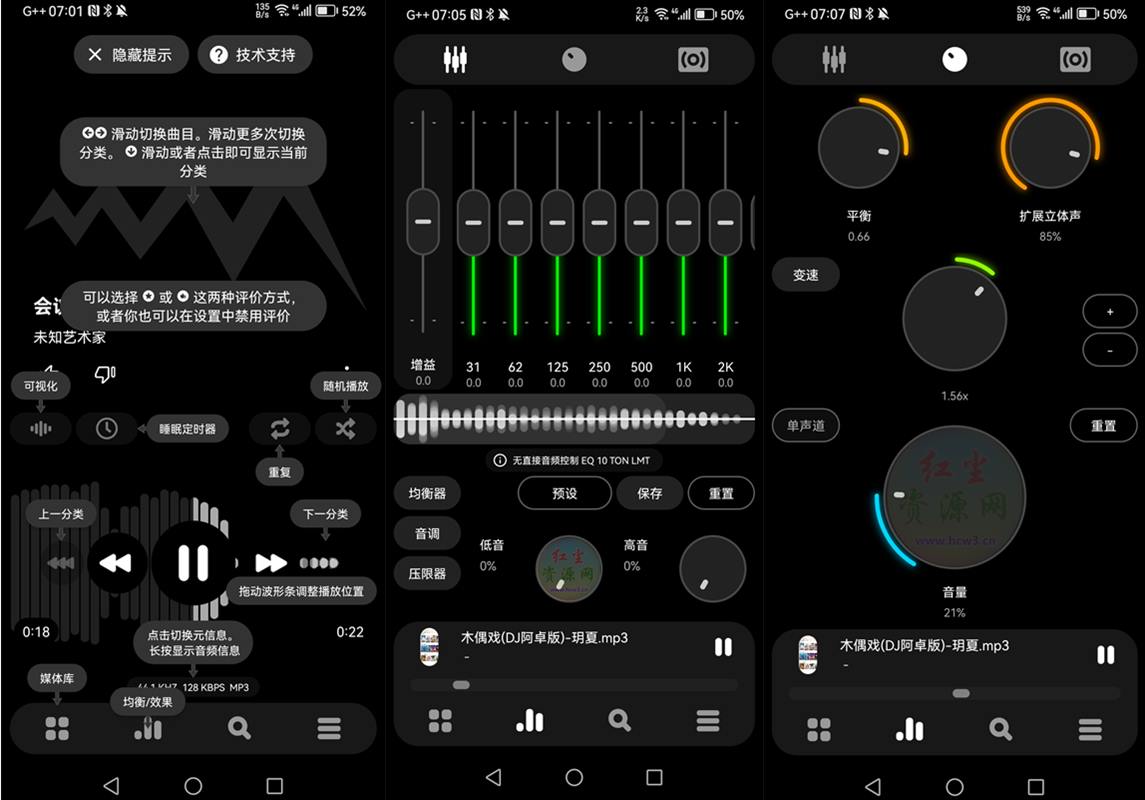This screenshot has height=800, width=1145.
Task: Click the 音量 volume knob
Action: 954,497
